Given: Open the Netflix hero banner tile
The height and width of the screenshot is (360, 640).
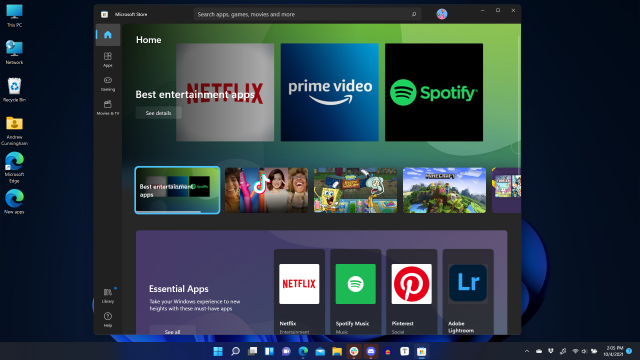Looking at the screenshot, I should 225,92.
